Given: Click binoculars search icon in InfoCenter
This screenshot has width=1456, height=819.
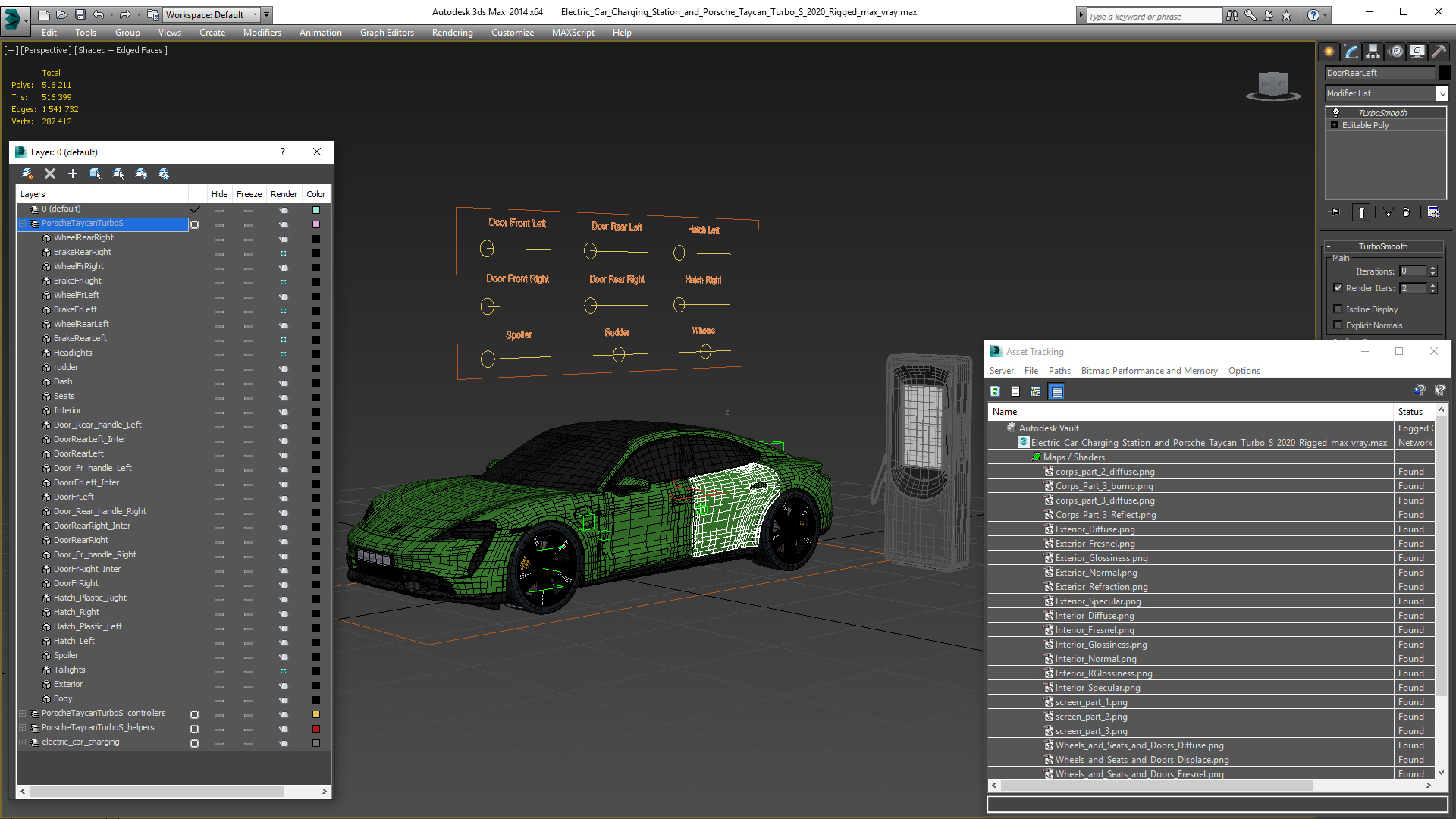Looking at the screenshot, I should pyautogui.click(x=1232, y=15).
